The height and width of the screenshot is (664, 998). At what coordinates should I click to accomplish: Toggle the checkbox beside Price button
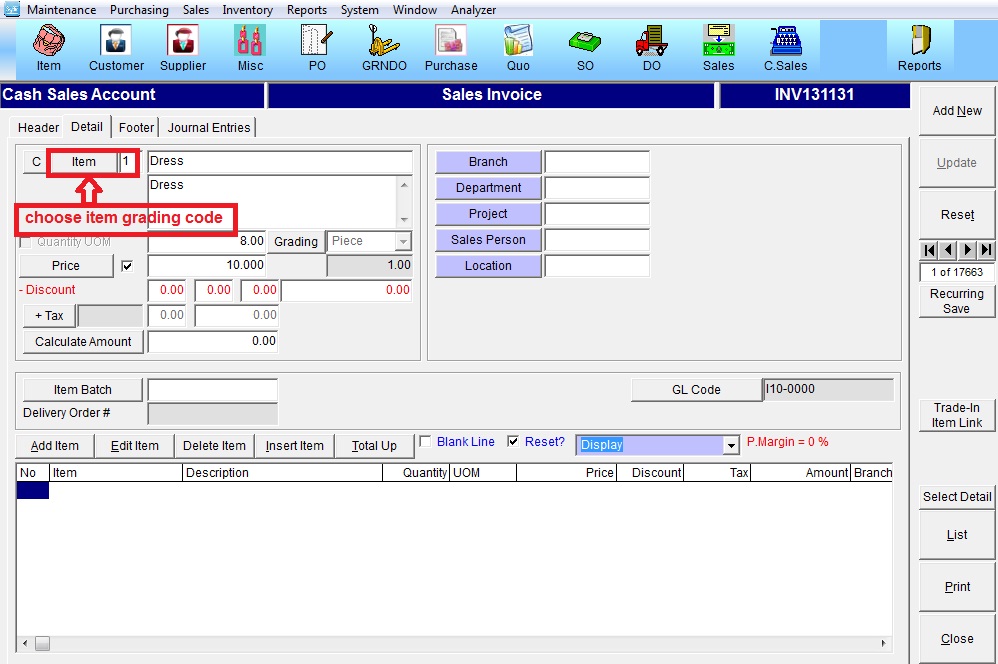point(127,266)
